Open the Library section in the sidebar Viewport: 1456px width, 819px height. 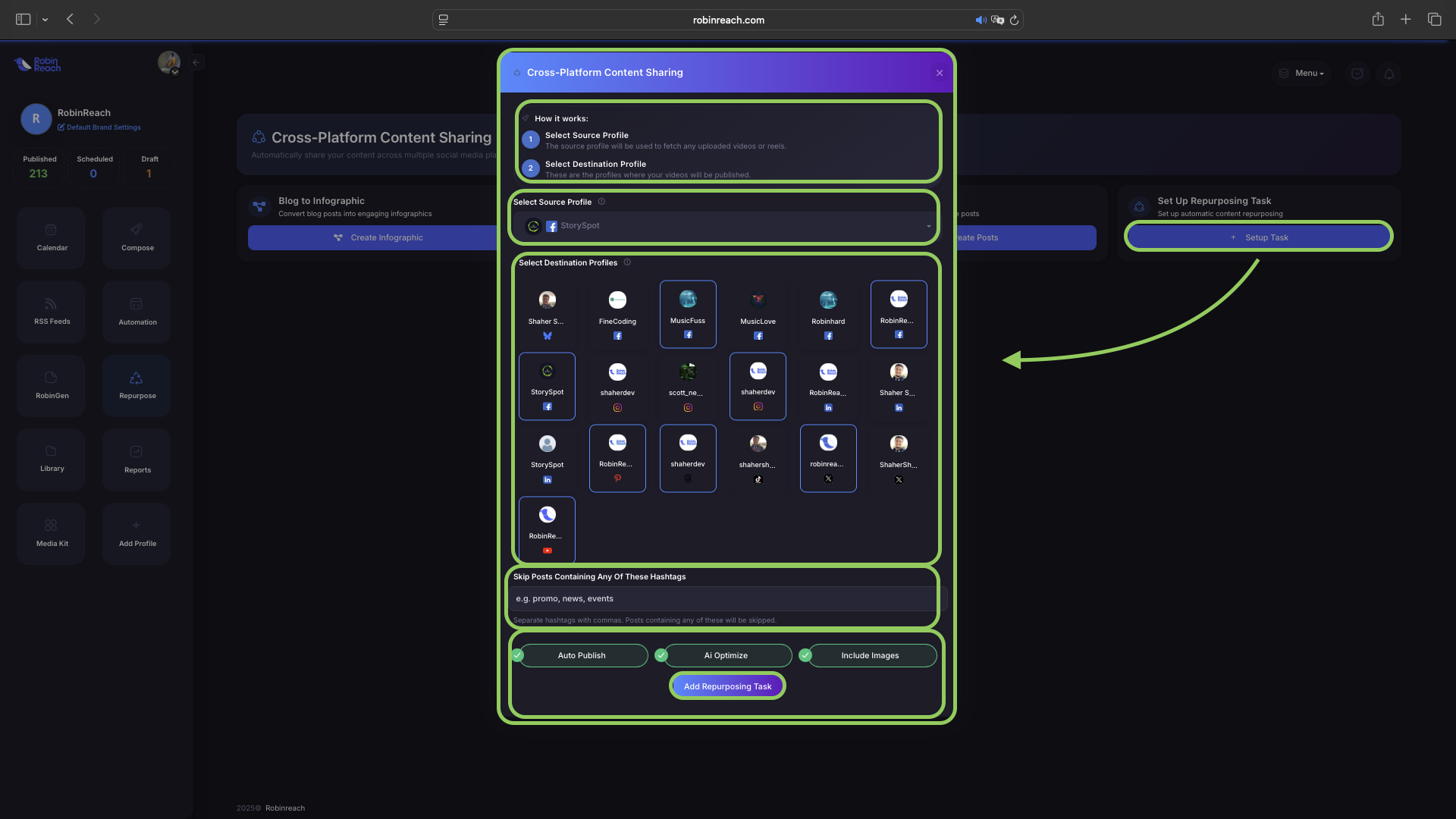pyautogui.click(x=52, y=459)
